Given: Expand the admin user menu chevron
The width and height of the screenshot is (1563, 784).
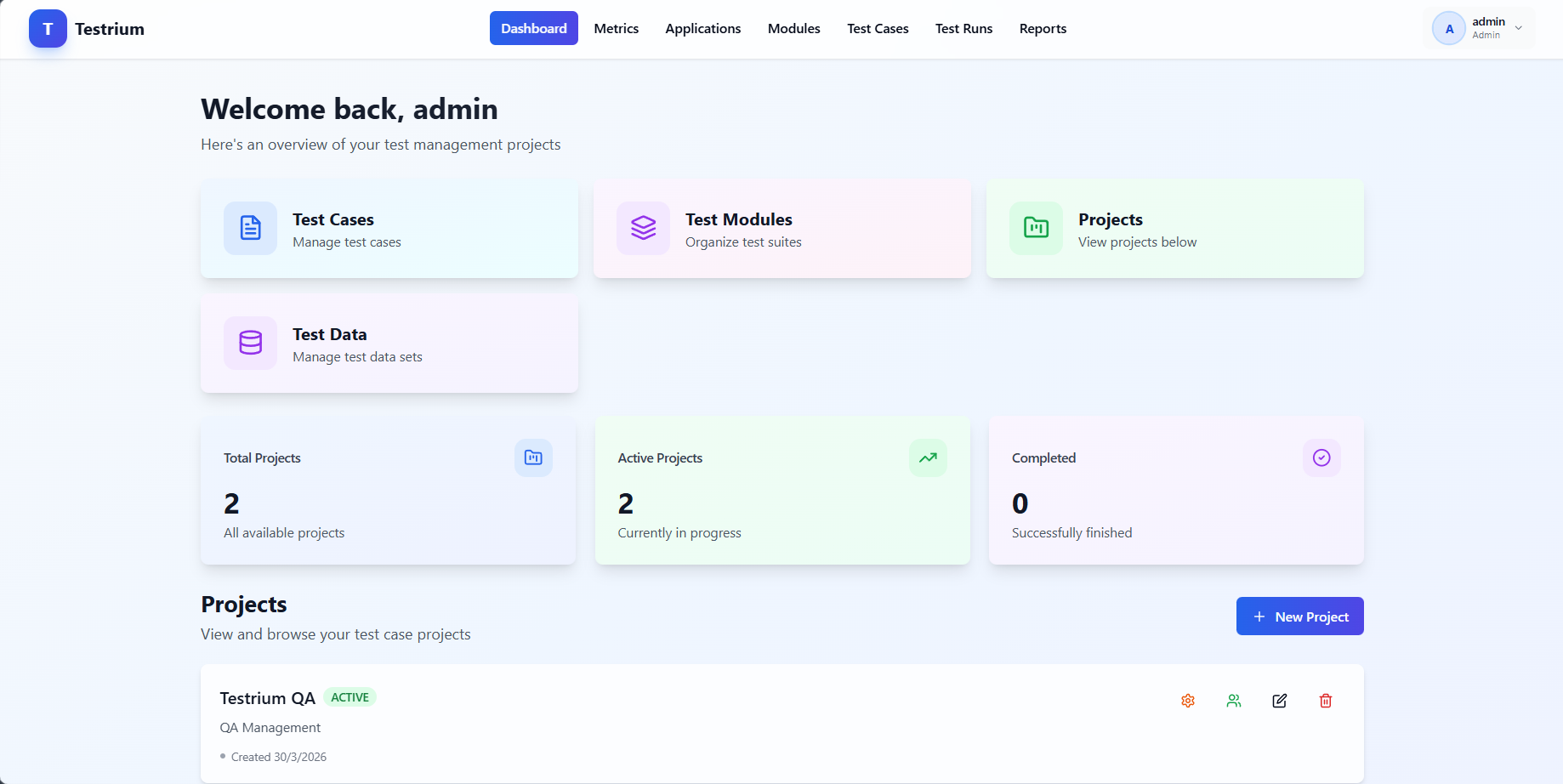Looking at the screenshot, I should click(1519, 28).
